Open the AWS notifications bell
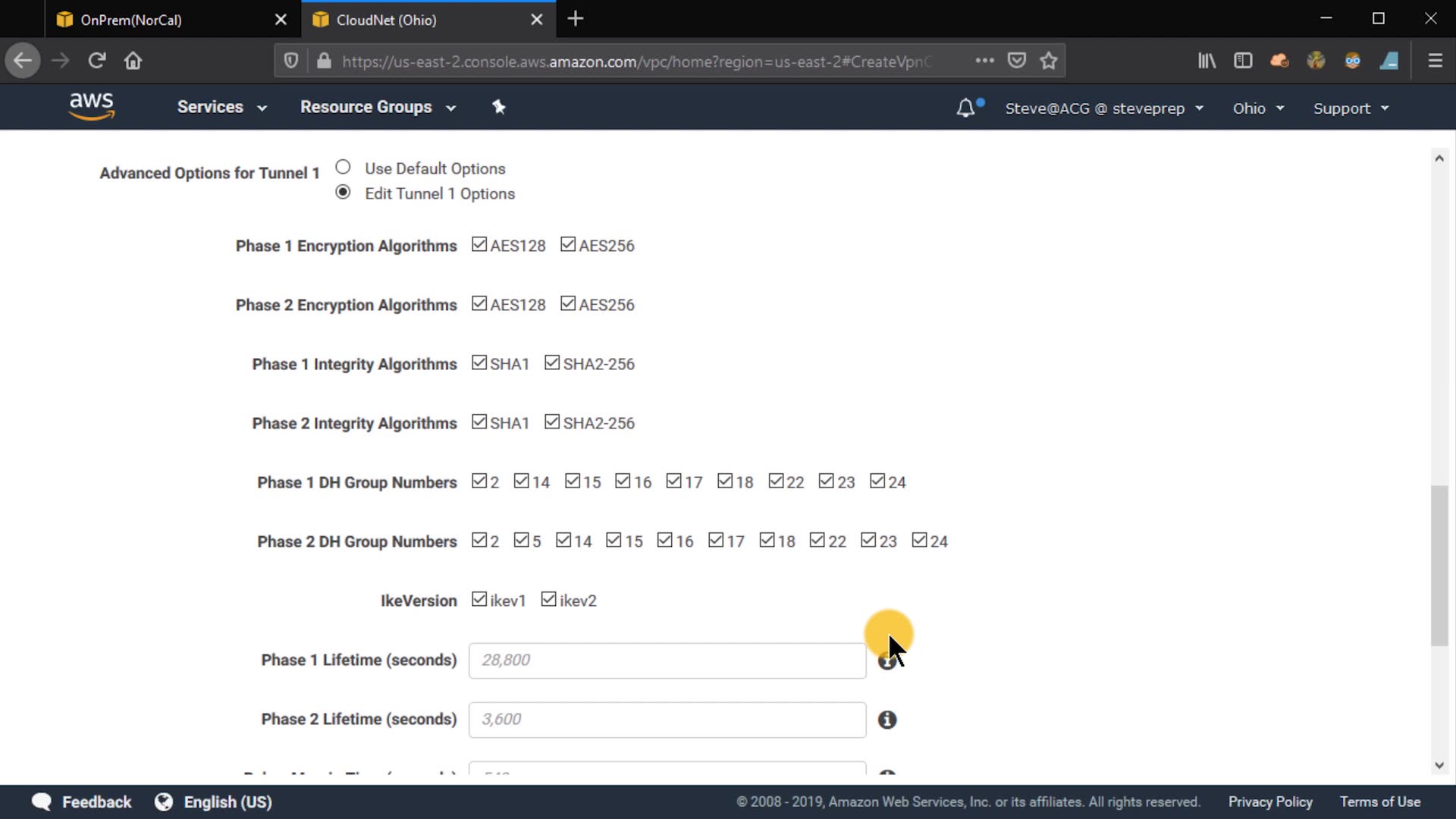 [x=965, y=108]
